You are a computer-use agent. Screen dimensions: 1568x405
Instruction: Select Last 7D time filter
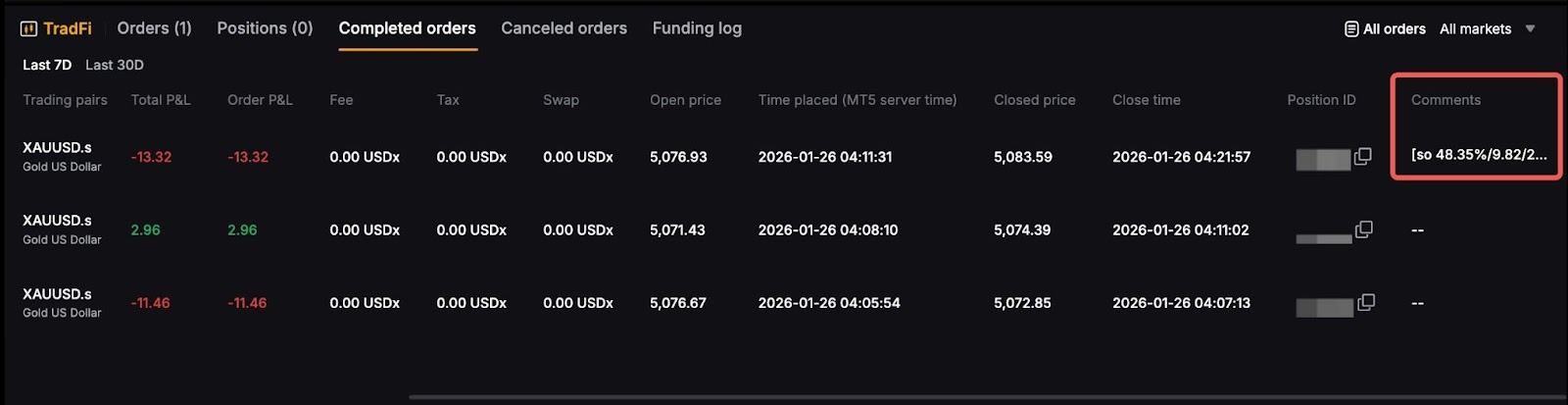(x=47, y=65)
